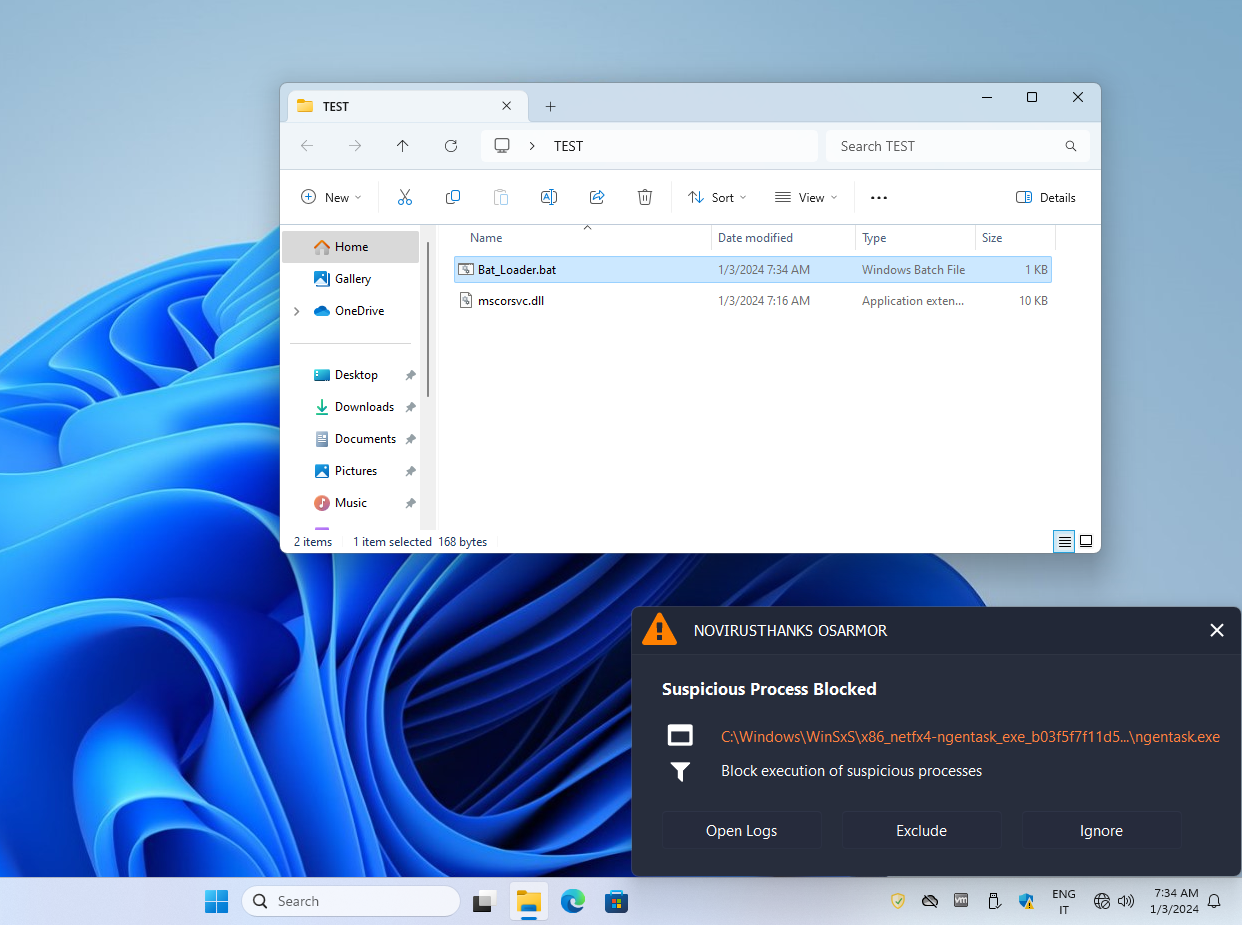Open the View dropdown menu
Viewport: 1242px width, 925px height.
click(x=806, y=197)
